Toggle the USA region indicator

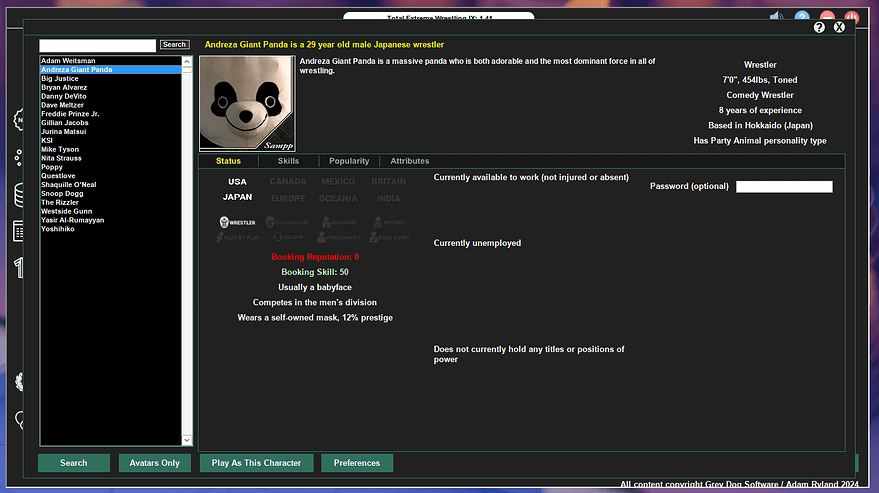coord(237,182)
